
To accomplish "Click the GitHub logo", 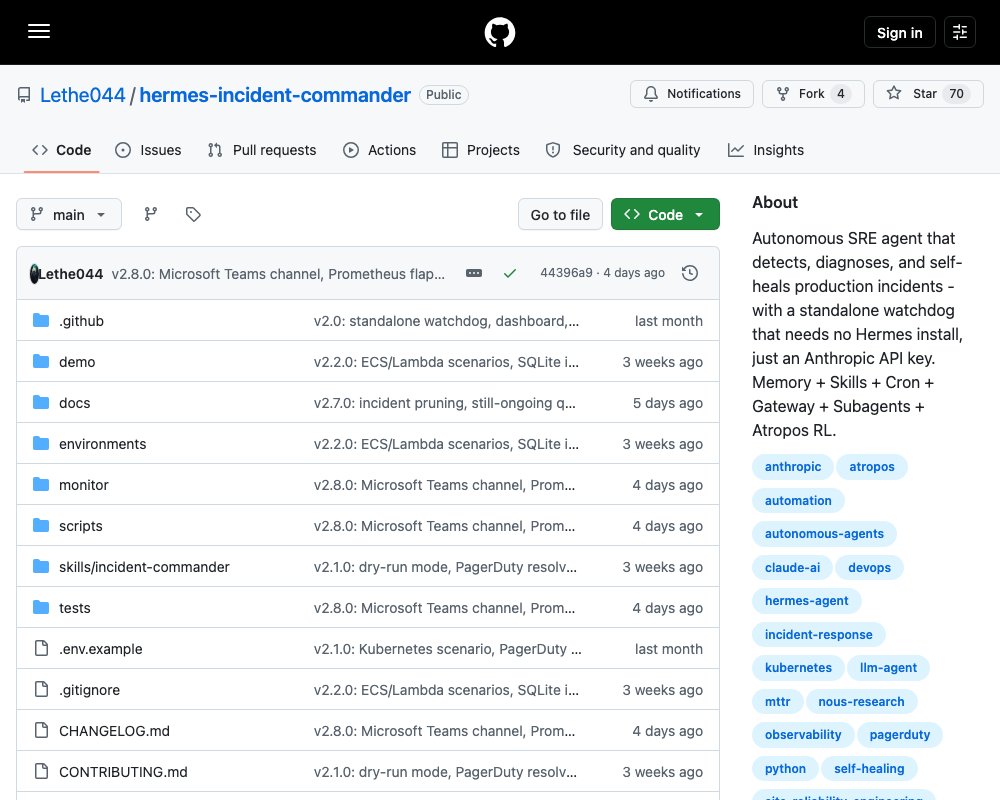I will (x=499, y=32).
